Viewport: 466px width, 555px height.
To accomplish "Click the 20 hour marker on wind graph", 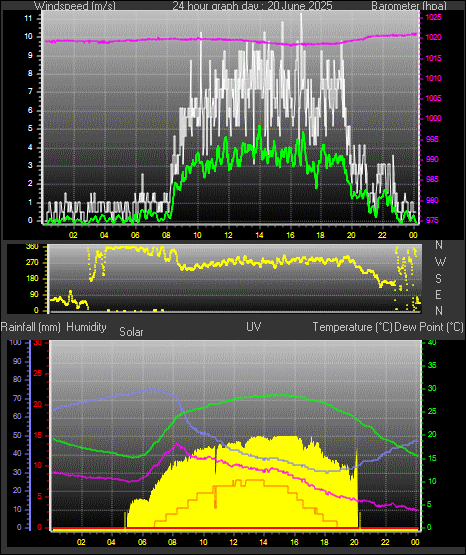I will click(x=351, y=235).
